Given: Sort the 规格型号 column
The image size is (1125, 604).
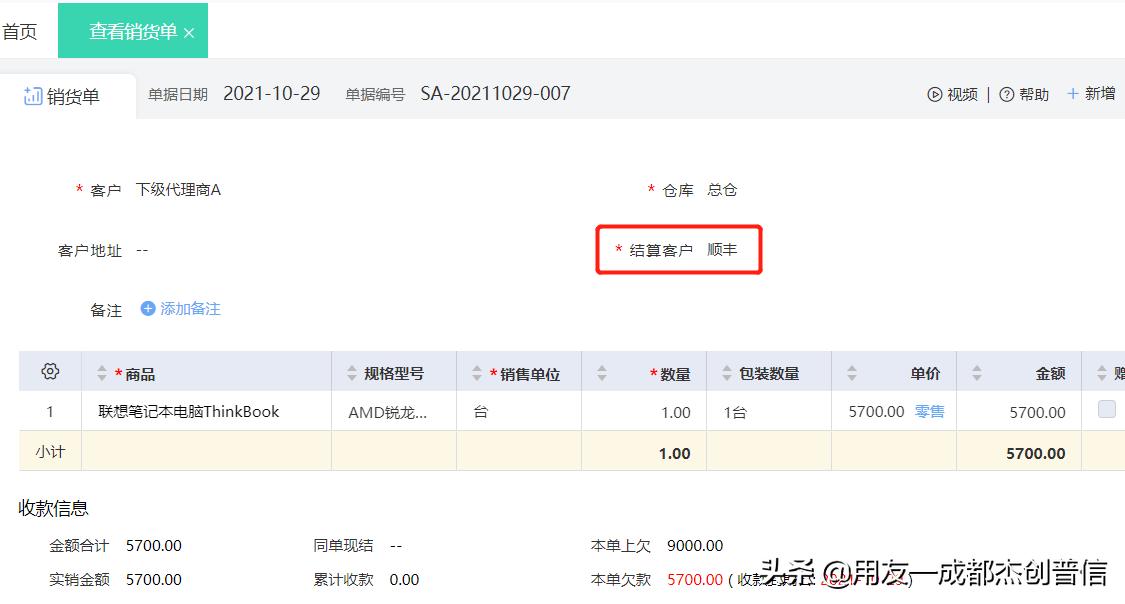Looking at the screenshot, I should [x=351, y=370].
